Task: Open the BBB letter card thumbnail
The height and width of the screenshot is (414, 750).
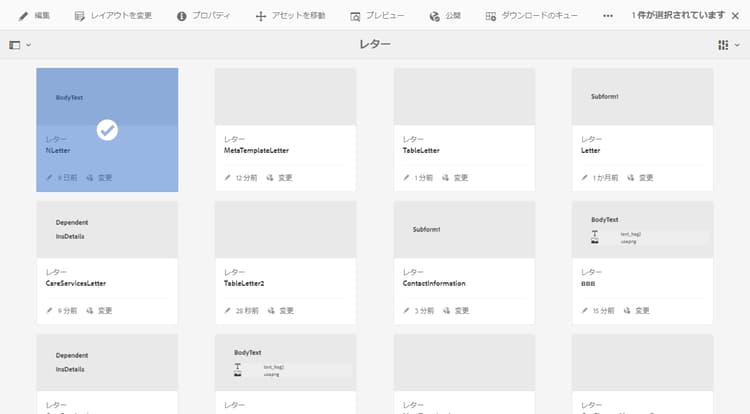Action: (642, 229)
